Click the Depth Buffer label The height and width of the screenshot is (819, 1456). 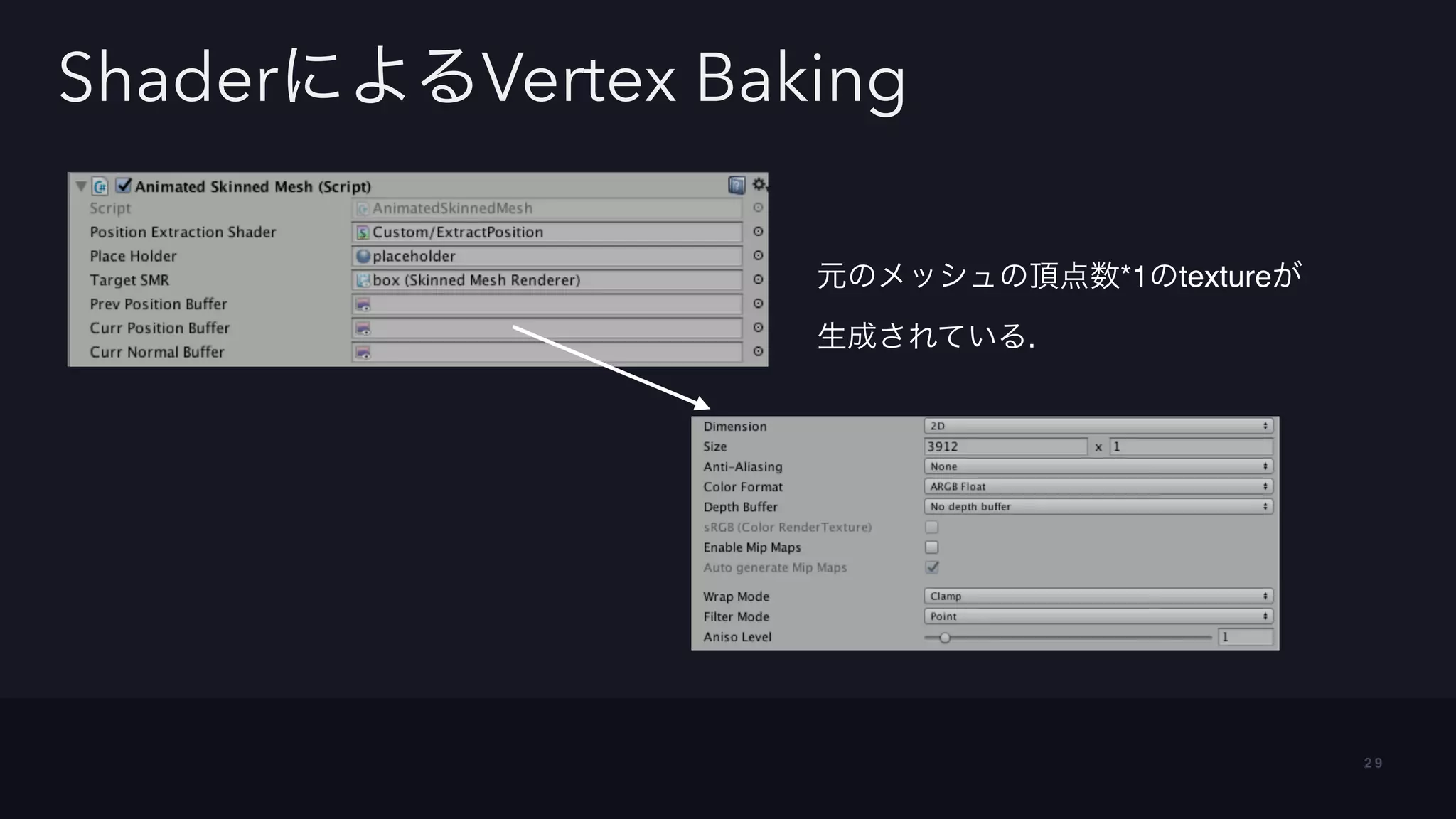click(741, 507)
